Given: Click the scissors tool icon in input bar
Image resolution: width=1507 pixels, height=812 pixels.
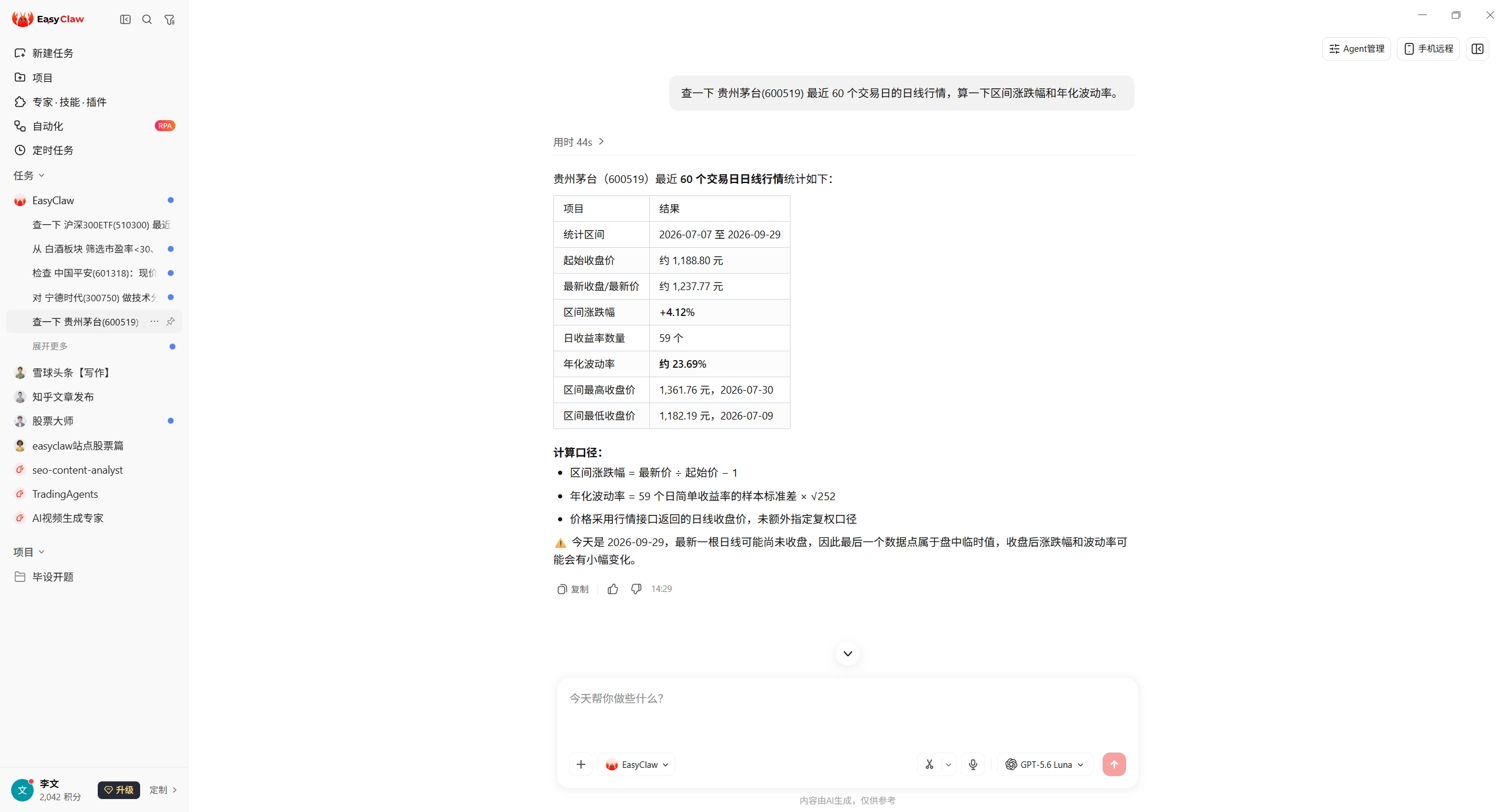Looking at the screenshot, I should pyautogui.click(x=930, y=764).
